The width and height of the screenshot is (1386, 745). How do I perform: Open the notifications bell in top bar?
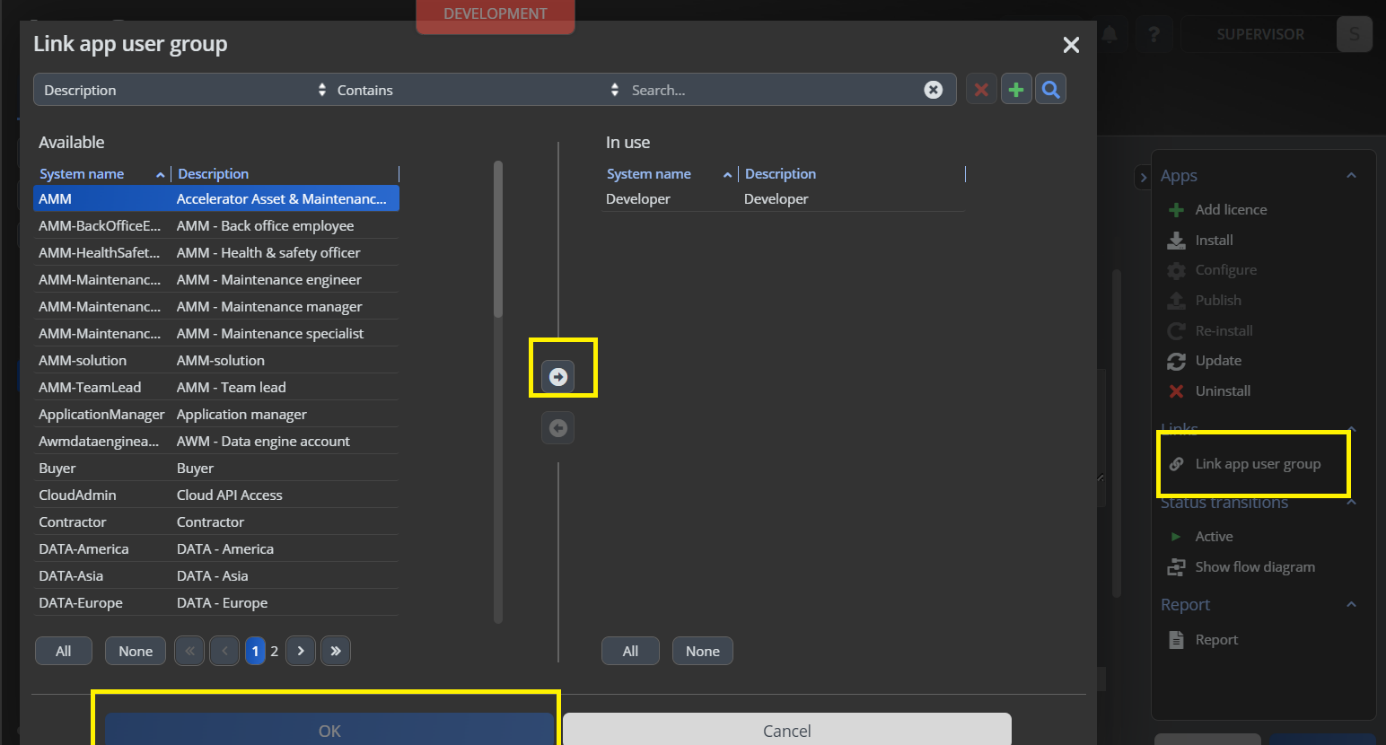coord(1110,34)
